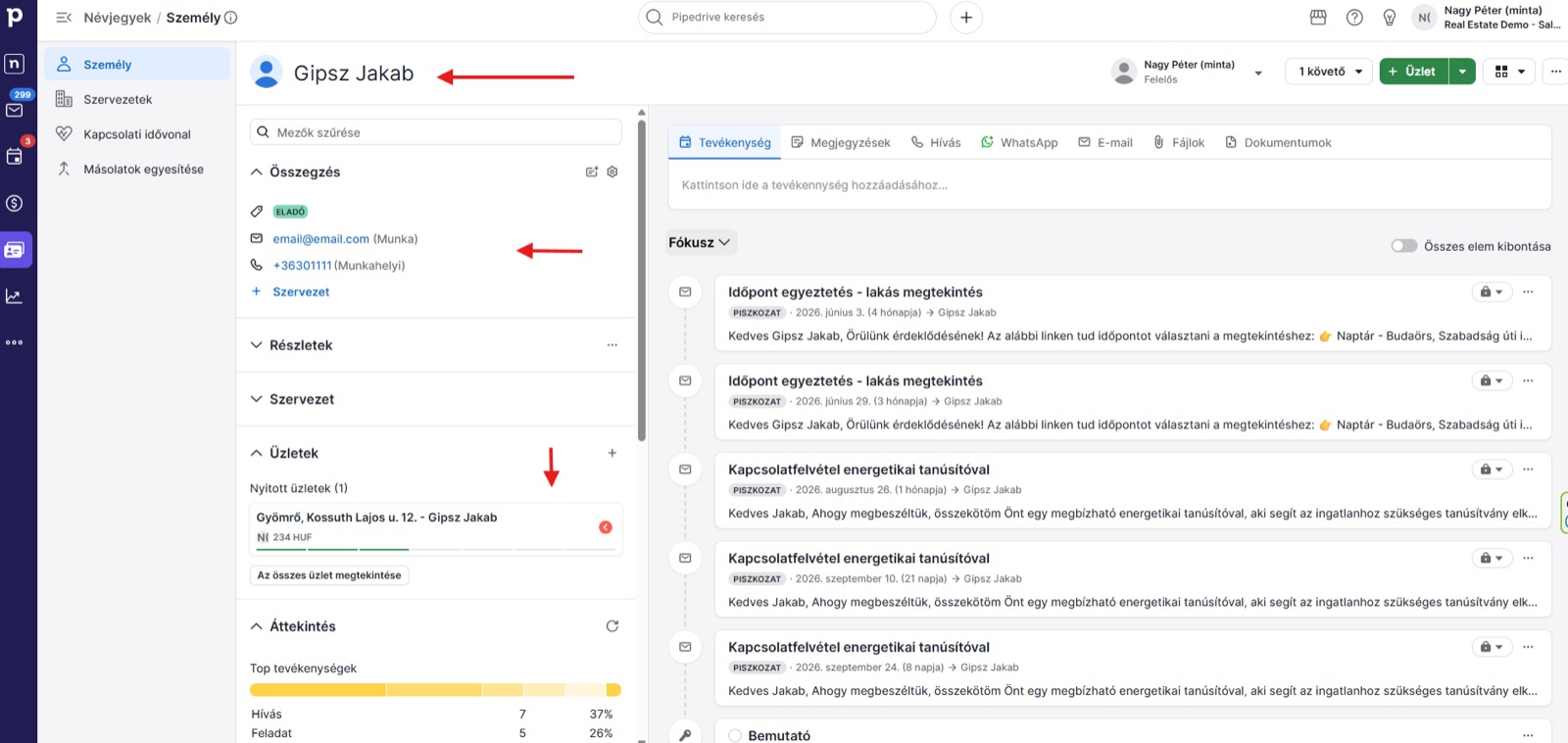This screenshot has width=1568, height=743.
Task: Switch to the Dokumentumok tab
Action: pyautogui.click(x=1278, y=143)
